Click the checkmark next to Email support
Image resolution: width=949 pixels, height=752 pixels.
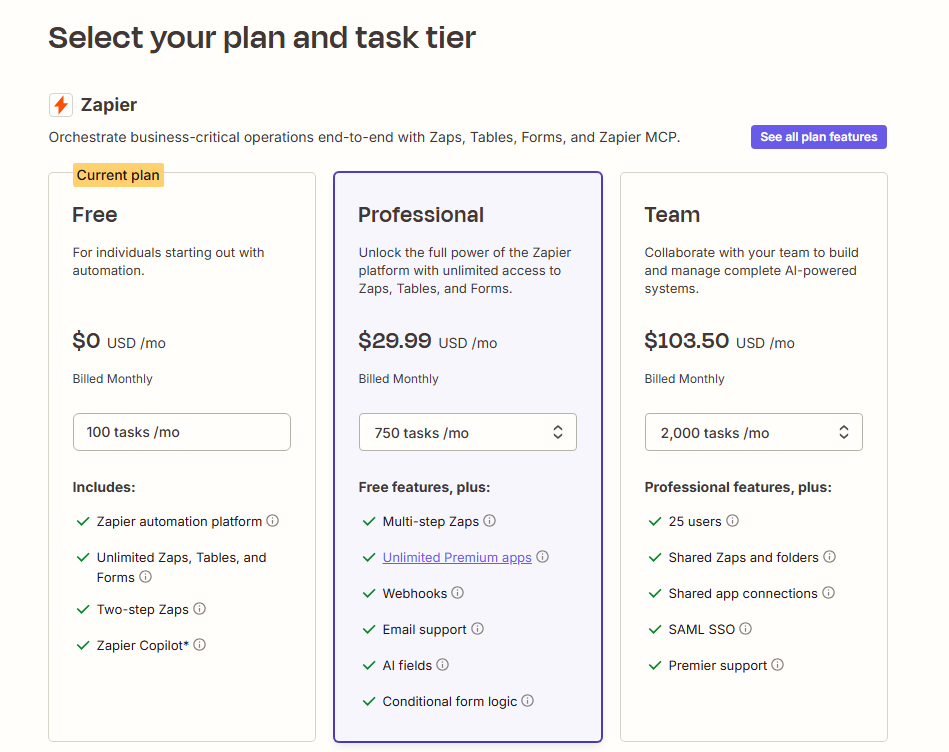pos(369,629)
